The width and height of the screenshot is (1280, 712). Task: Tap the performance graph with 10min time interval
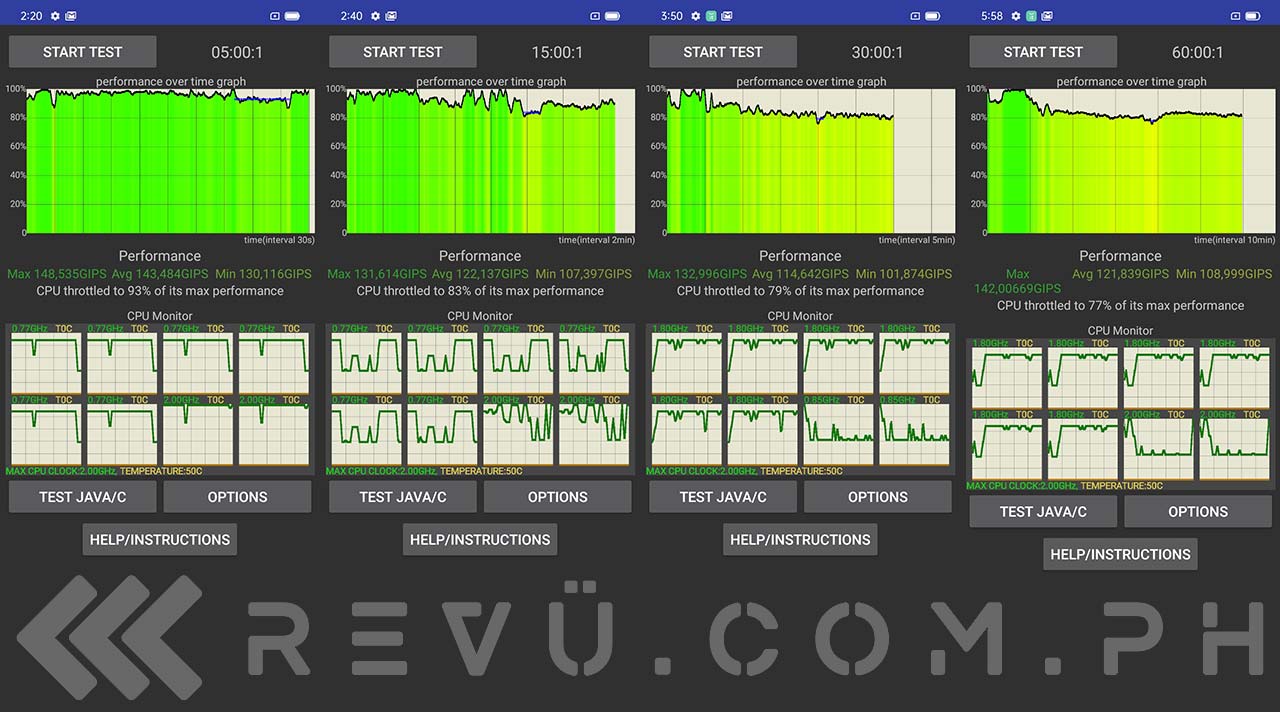1130,161
